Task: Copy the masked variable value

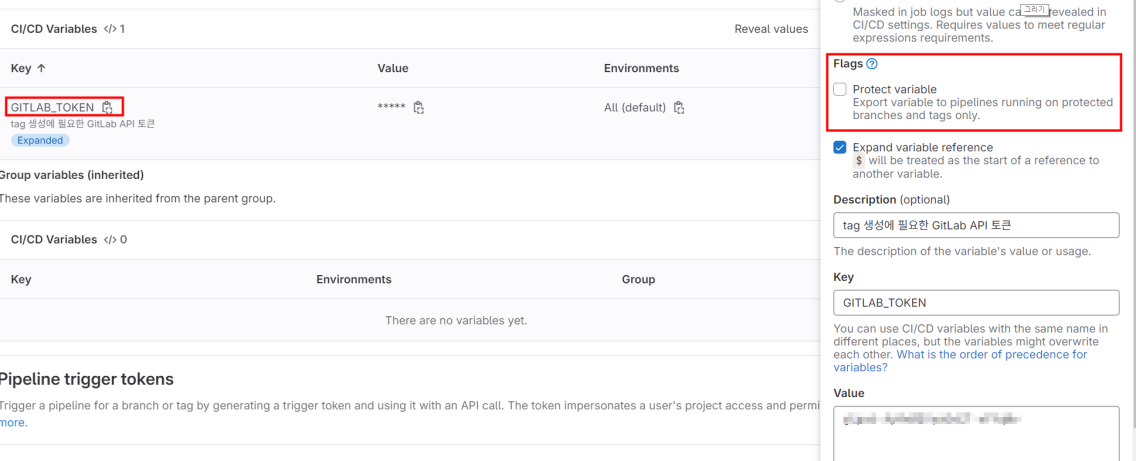Action: [x=419, y=107]
